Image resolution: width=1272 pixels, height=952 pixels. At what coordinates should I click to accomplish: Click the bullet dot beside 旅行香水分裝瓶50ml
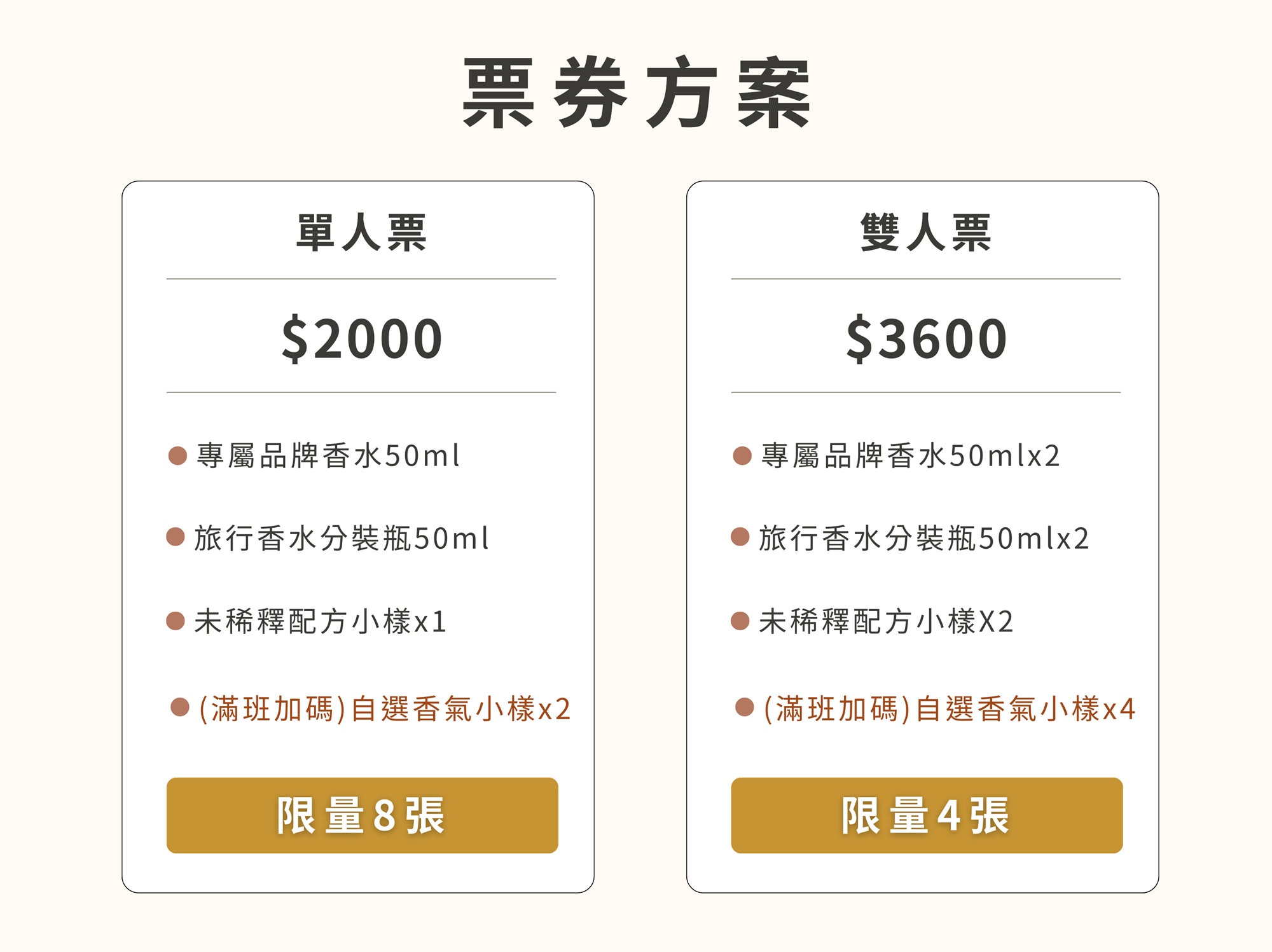point(176,537)
